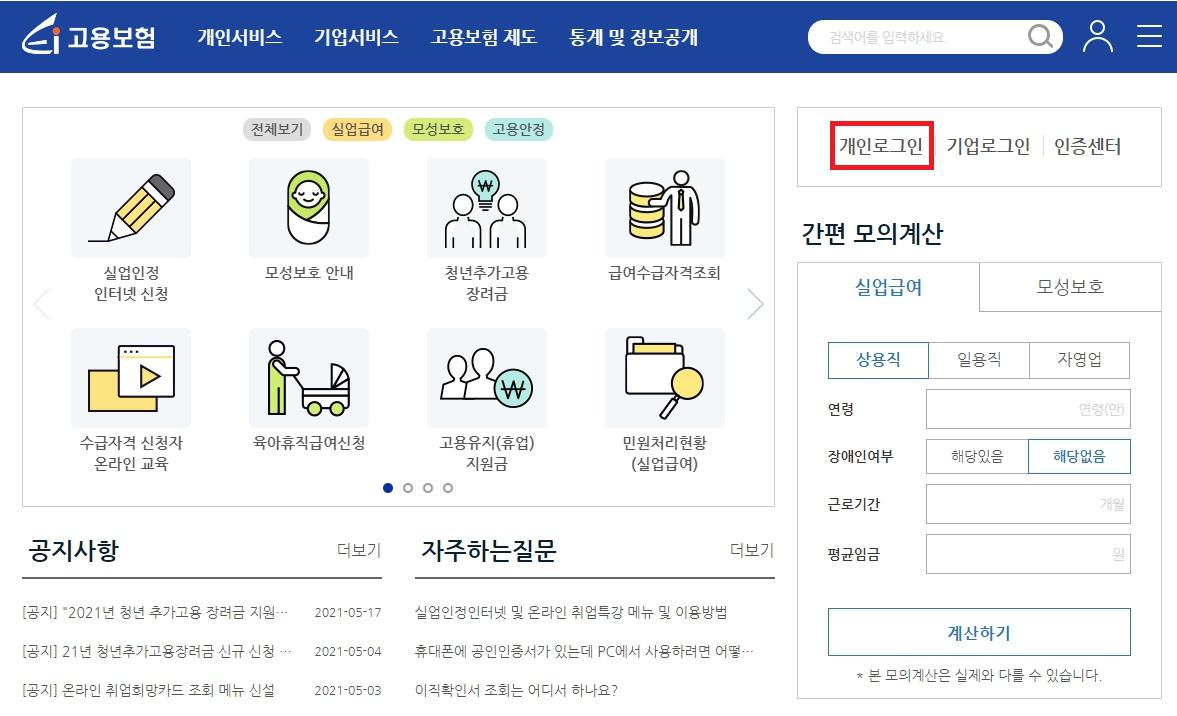Viewport: 1177px width, 716px height.
Task: Select fourth carousel page dot
Action: pos(447,488)
